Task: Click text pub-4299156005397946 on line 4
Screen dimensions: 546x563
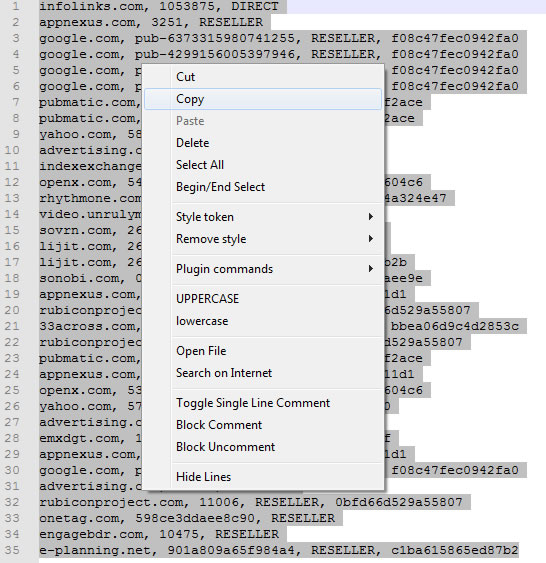Action: (215, 54)
